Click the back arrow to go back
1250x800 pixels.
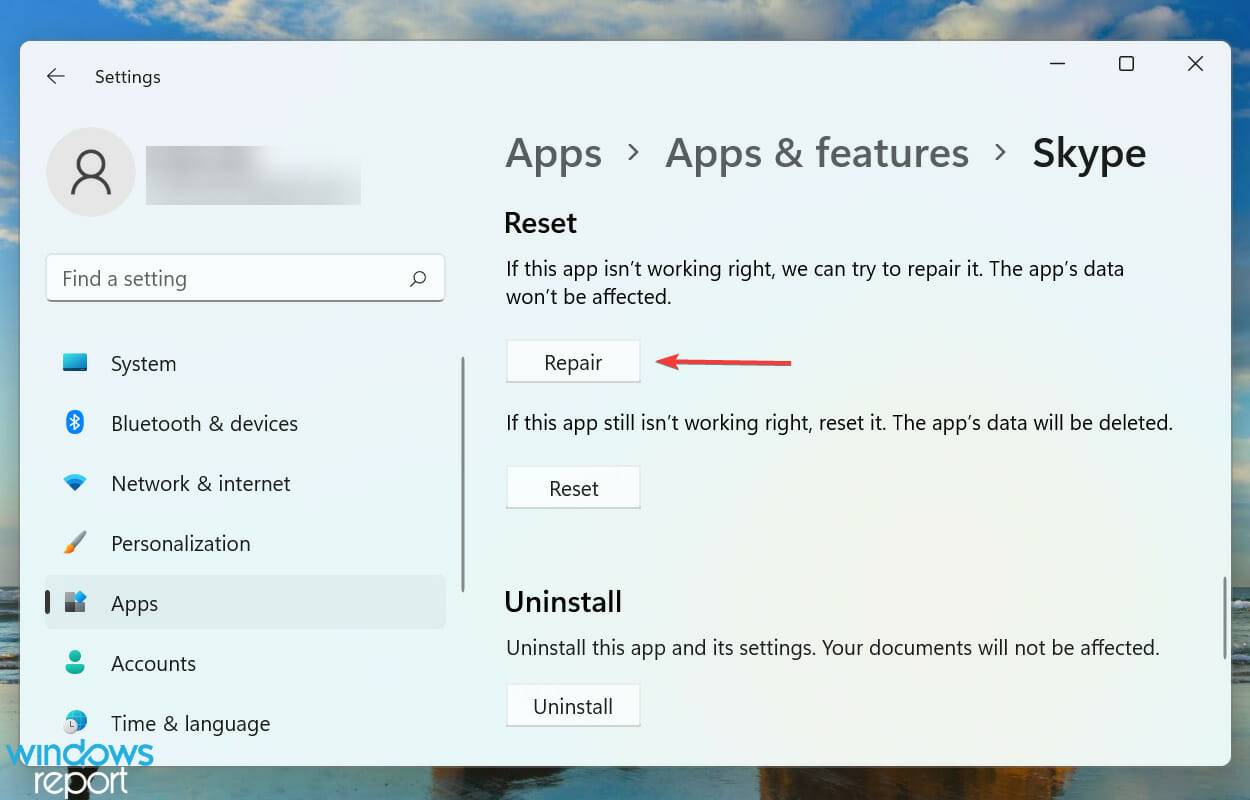click(x=55, y=76)
